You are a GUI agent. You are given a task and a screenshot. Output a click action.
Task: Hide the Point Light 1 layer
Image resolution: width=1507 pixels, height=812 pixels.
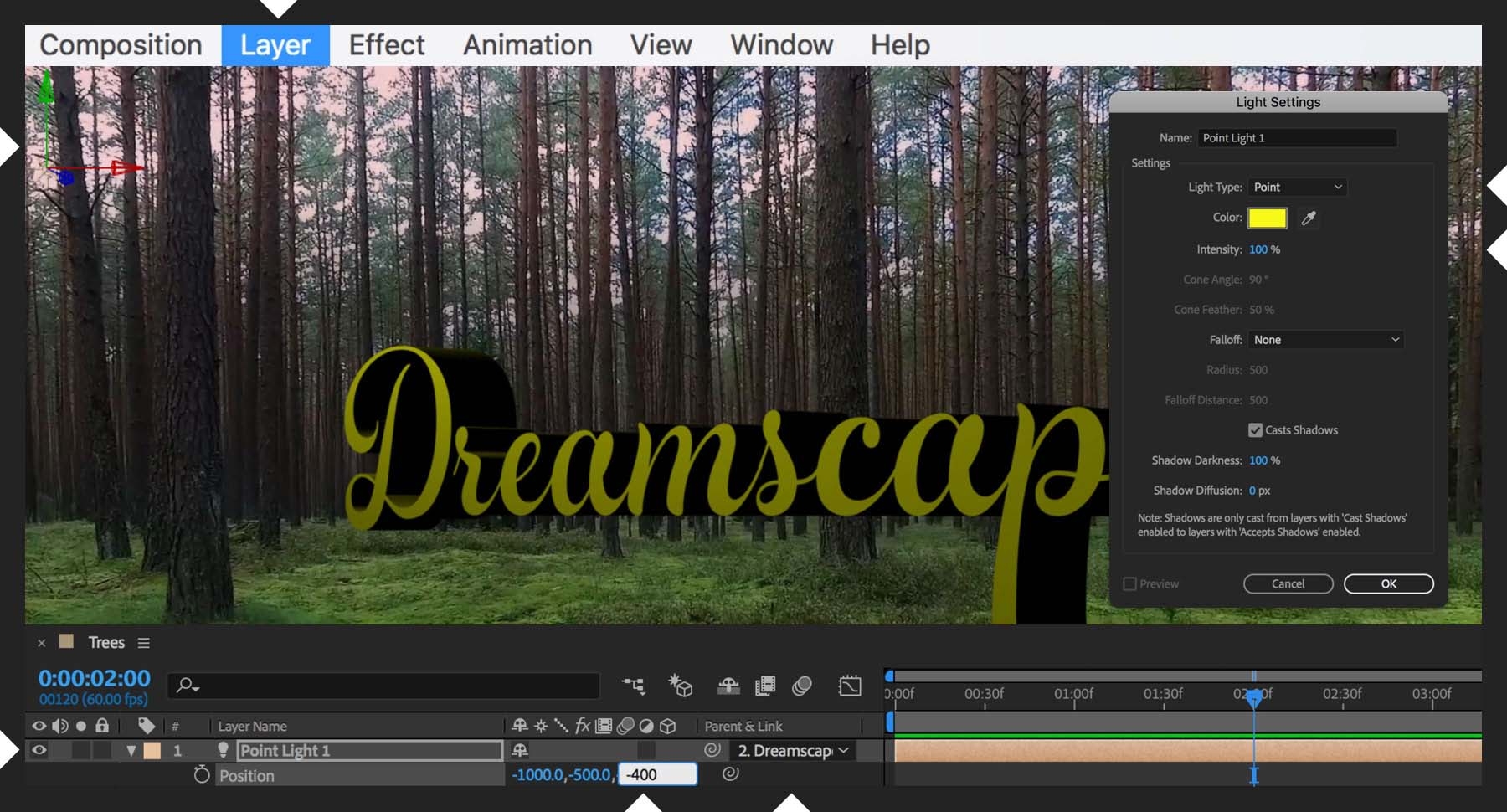click(x=38, y=750)
